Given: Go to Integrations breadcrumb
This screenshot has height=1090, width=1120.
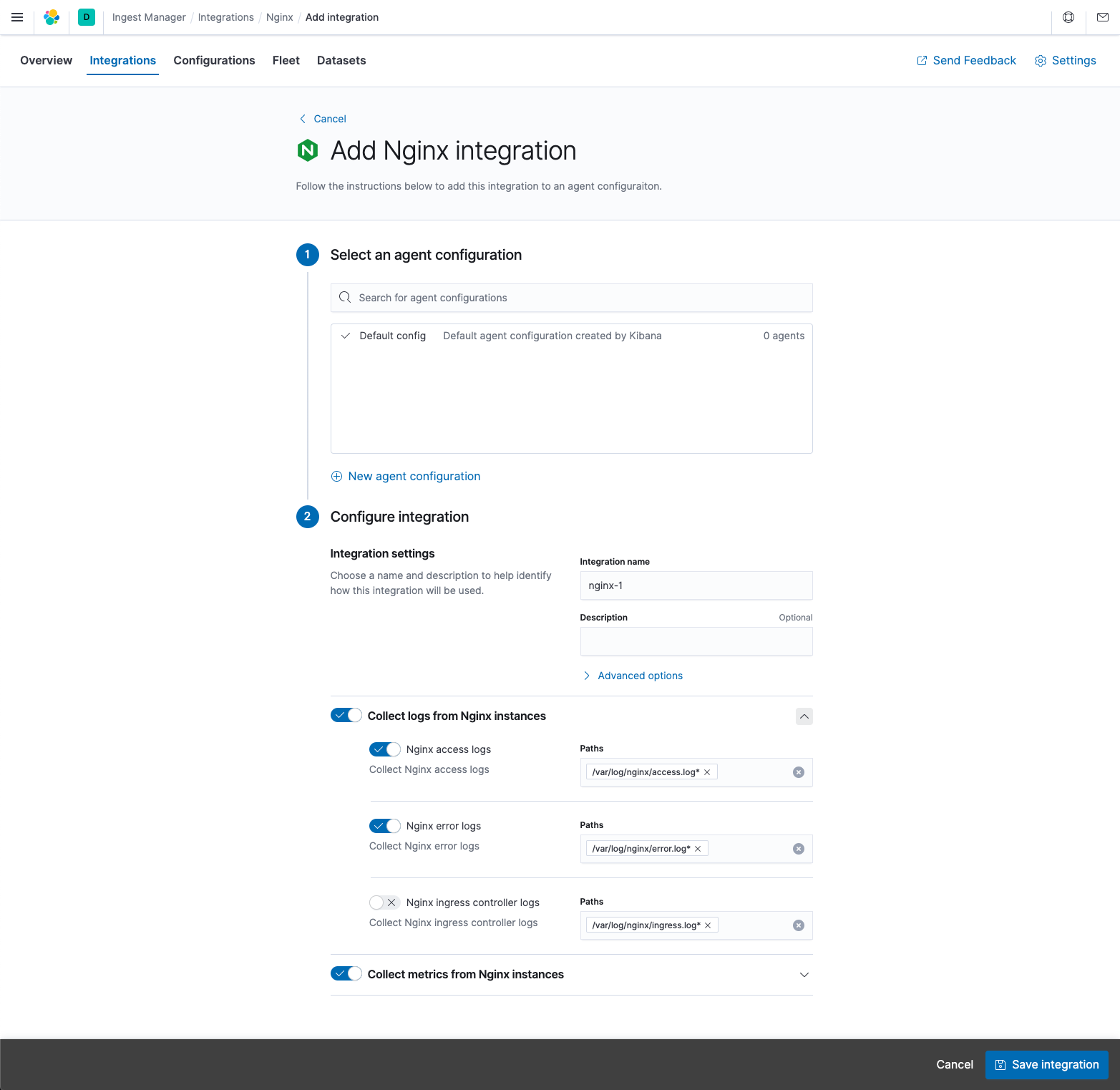Looking at the screenshot, I should pos(226,17).
